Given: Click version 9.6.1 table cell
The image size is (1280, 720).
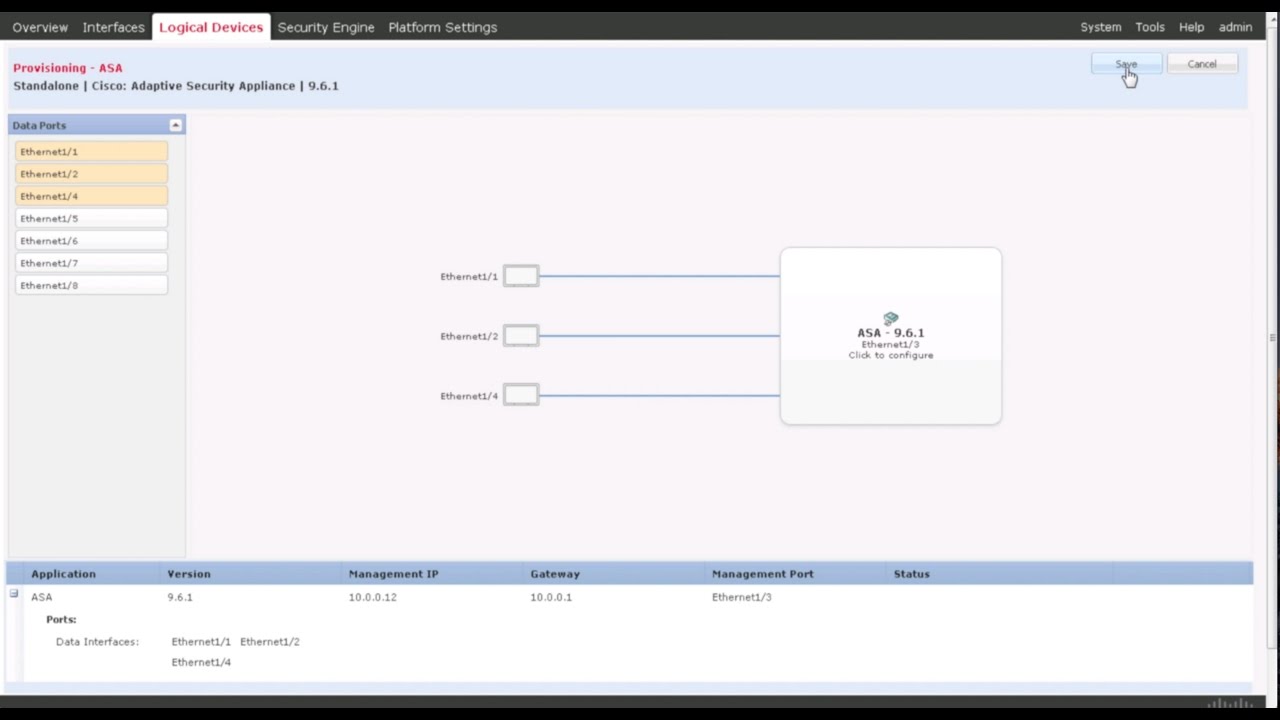Looking at the screenshot, I should (180, 597).
